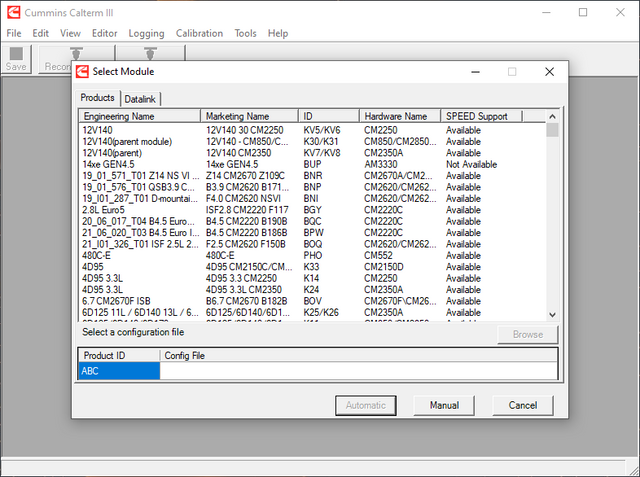Minimize the Cummins Calterm III main window
Viewport: 640px width, 477px height.
546,12
